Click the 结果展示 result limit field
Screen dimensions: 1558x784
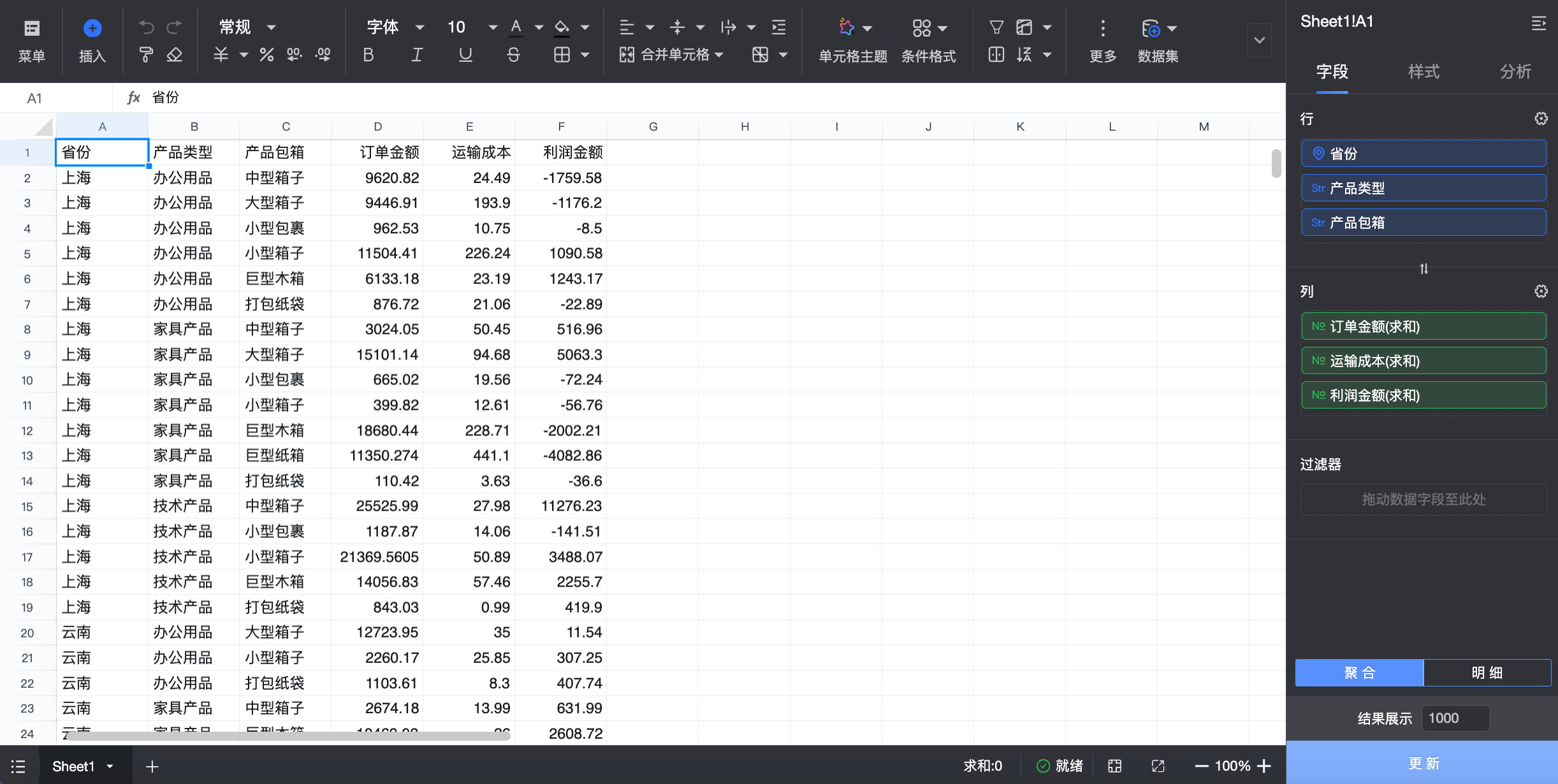1455,718
